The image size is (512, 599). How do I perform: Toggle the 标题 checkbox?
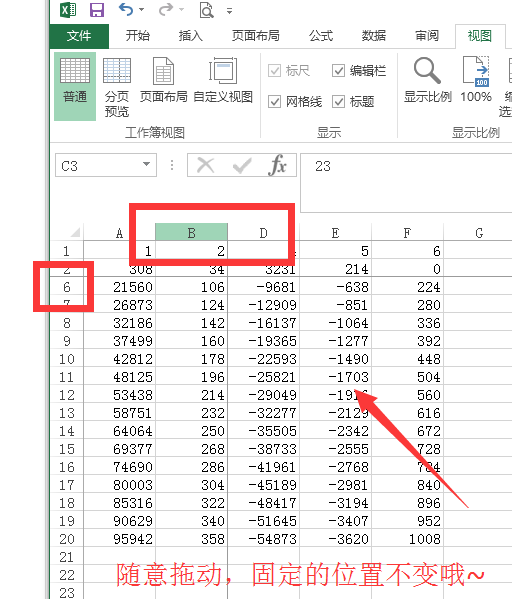pos(338,102)
